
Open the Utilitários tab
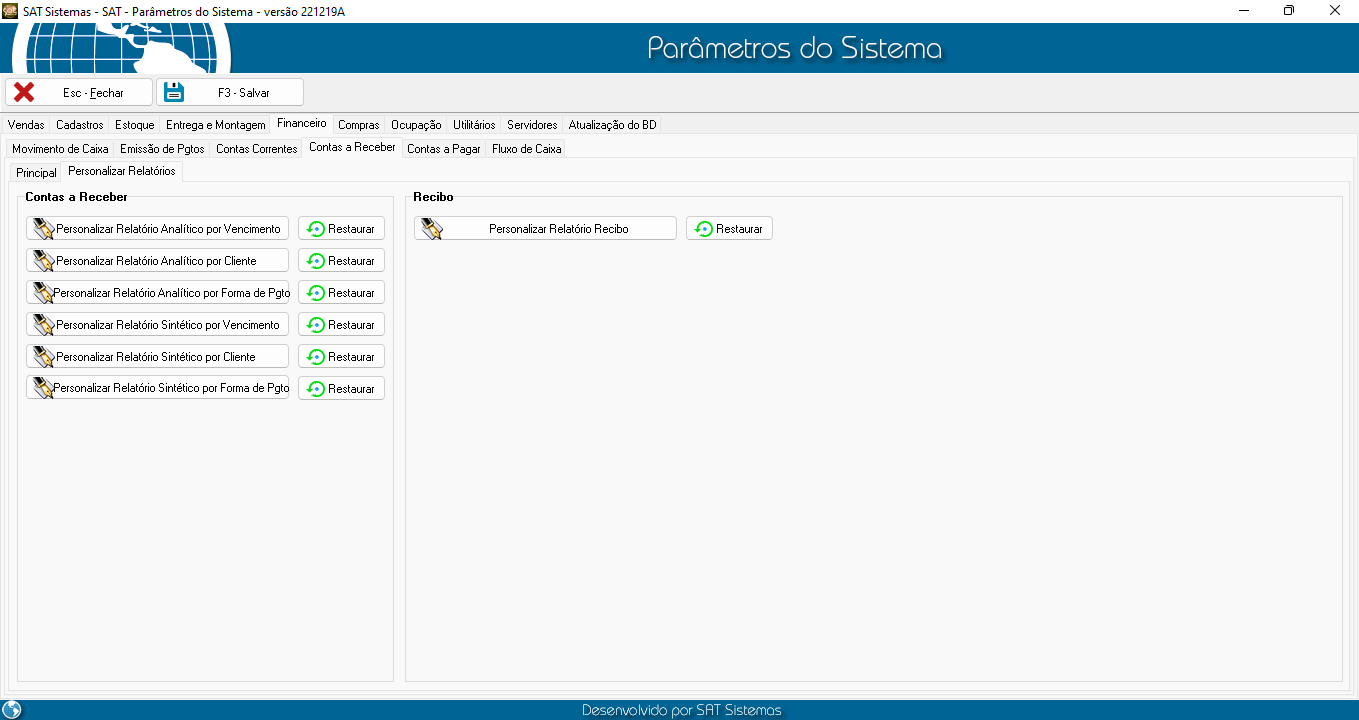tap(473, 125)
